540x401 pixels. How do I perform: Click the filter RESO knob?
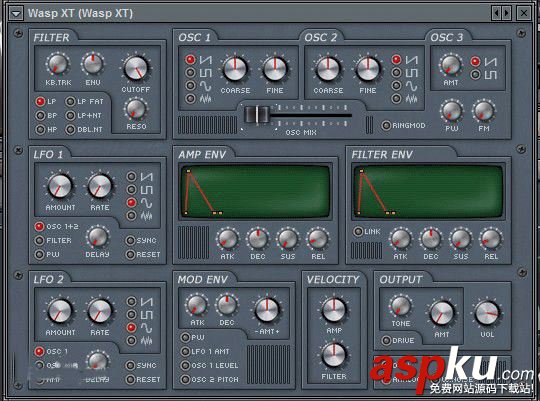tap(136, 109)
